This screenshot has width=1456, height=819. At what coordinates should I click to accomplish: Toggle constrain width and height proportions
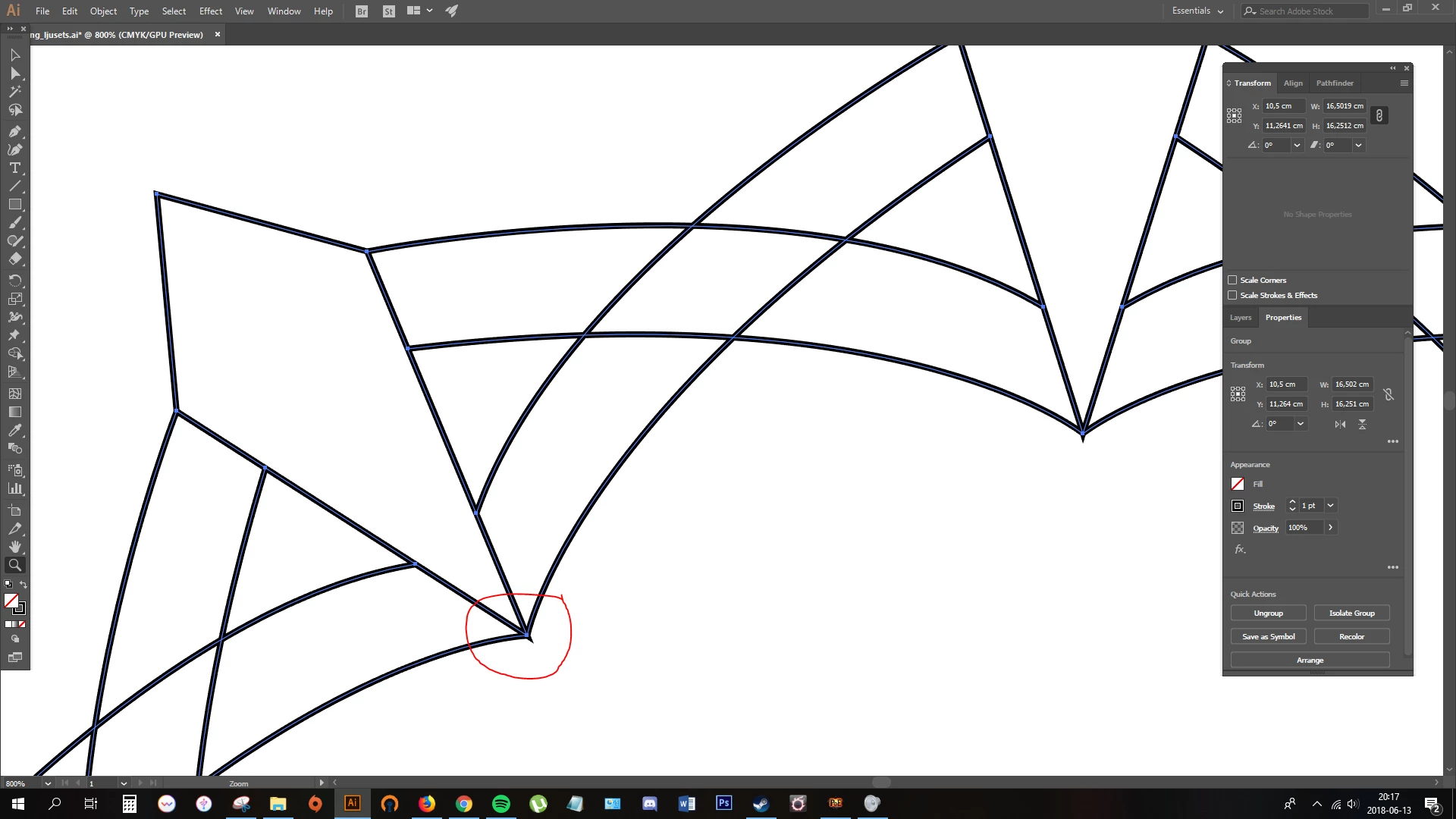[1379, 115]
